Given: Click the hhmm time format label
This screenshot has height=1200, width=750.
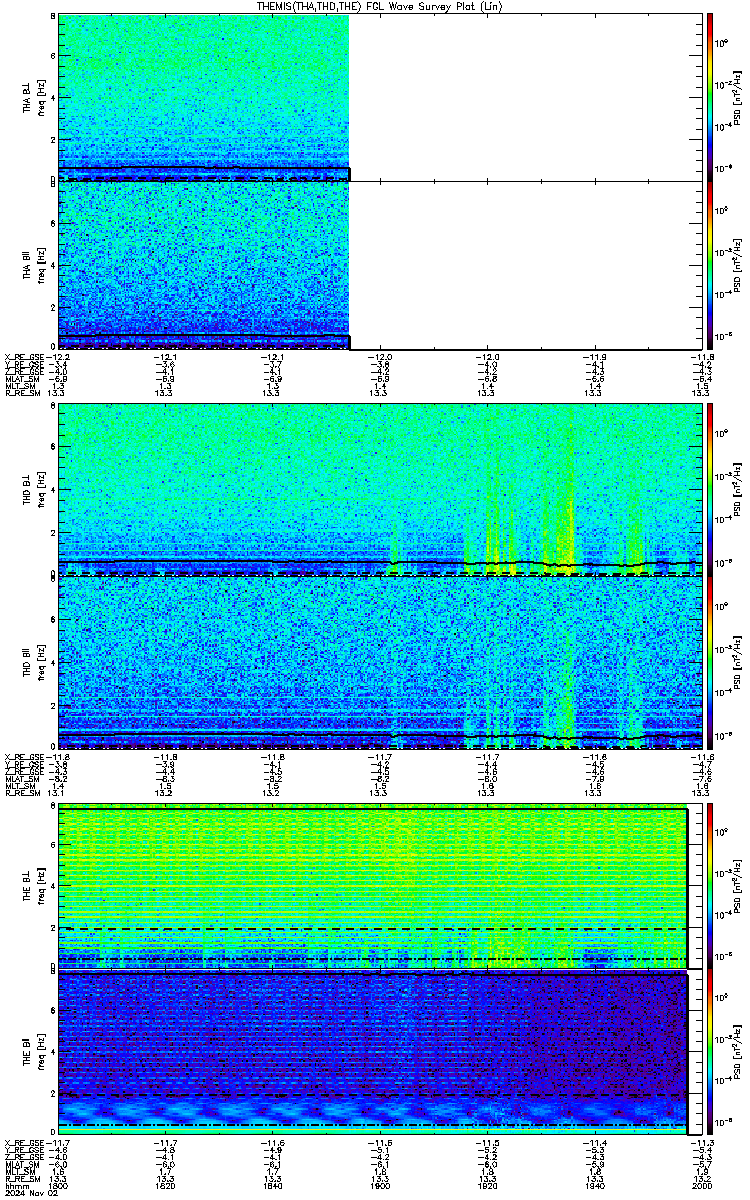Looking at the screenshot, I should (x=16, y=1185).
